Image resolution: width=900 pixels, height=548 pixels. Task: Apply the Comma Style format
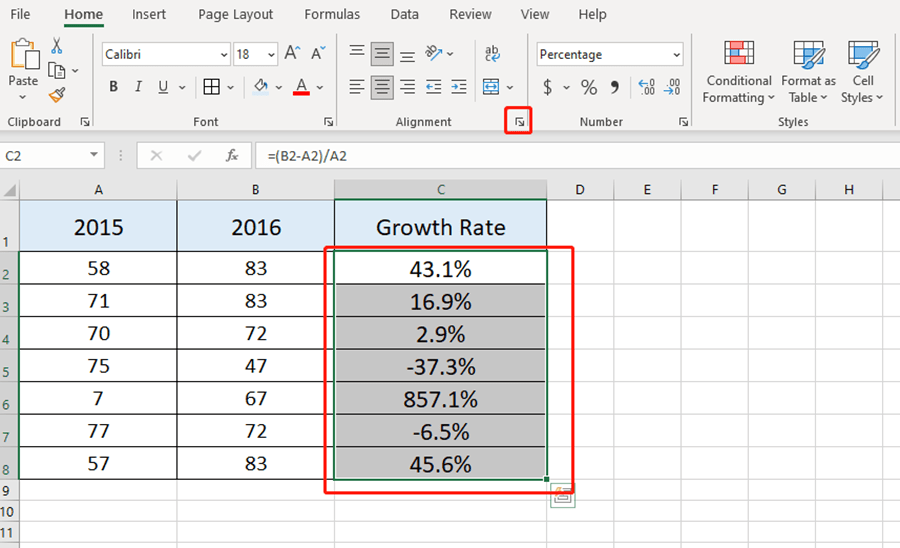pos(615,87)
